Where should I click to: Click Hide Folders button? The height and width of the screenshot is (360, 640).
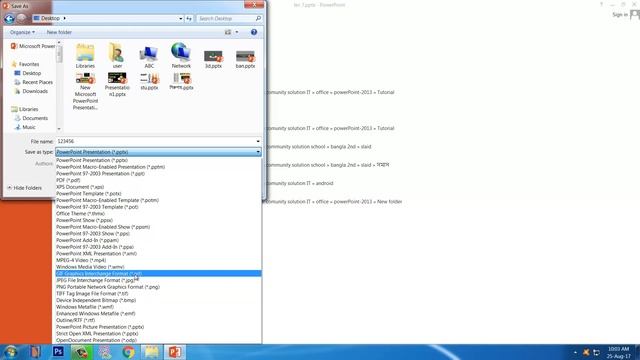(x=24, y=188)
